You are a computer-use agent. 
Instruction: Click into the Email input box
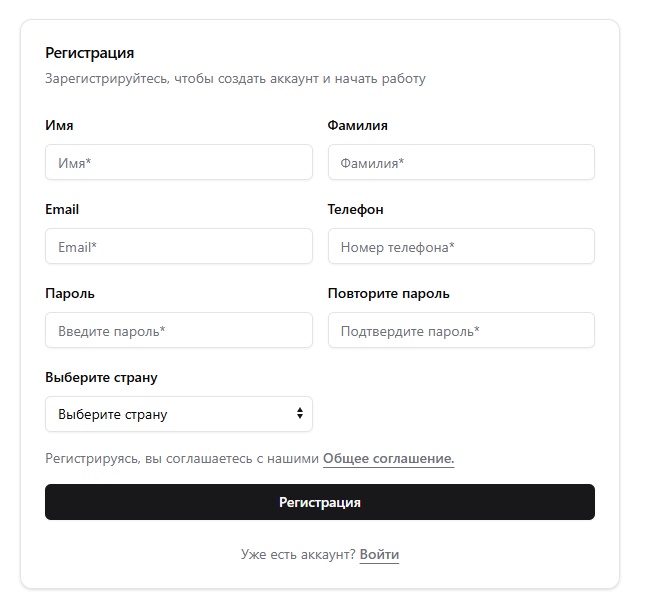pos(178,247)
